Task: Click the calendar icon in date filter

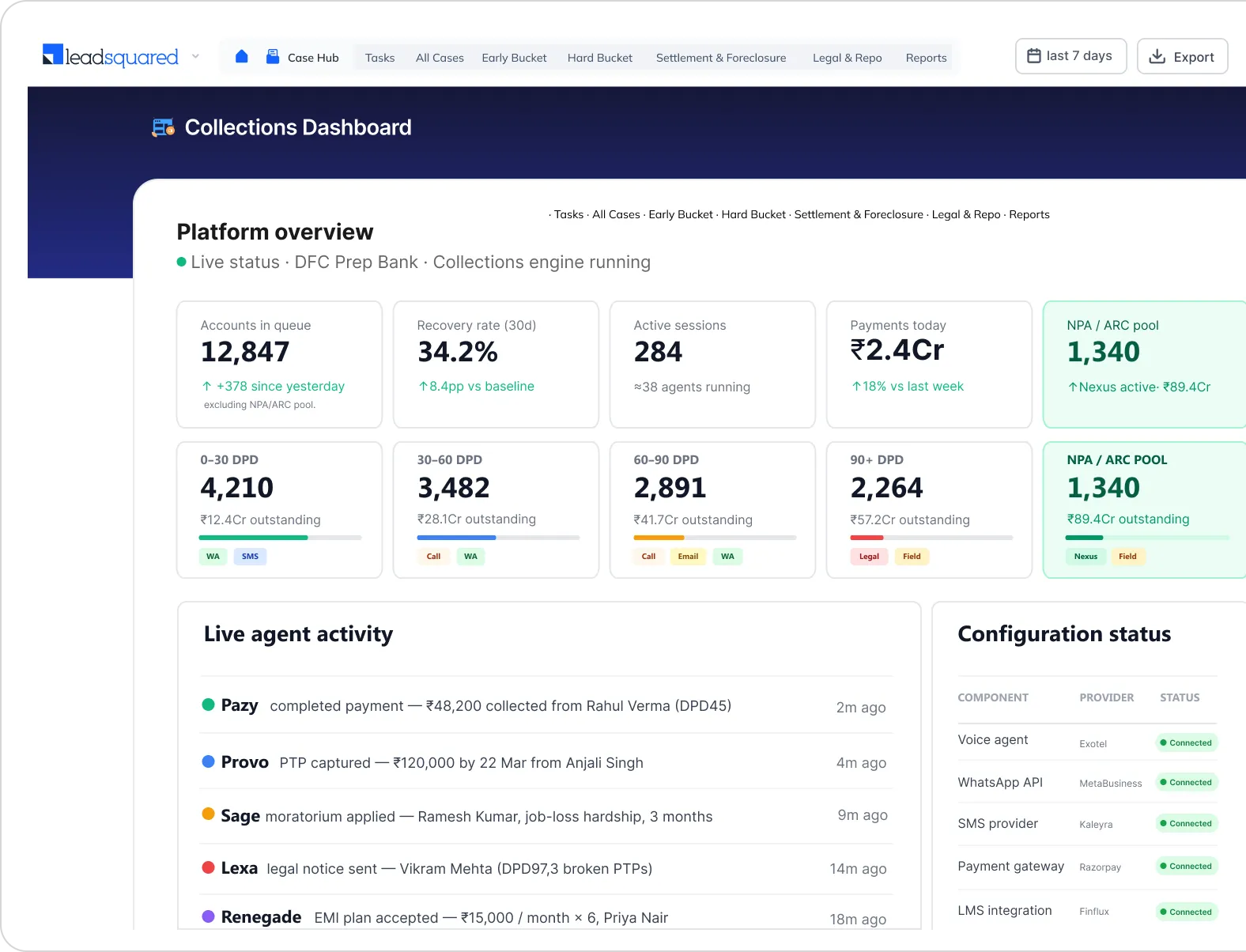Action: 1033,56
